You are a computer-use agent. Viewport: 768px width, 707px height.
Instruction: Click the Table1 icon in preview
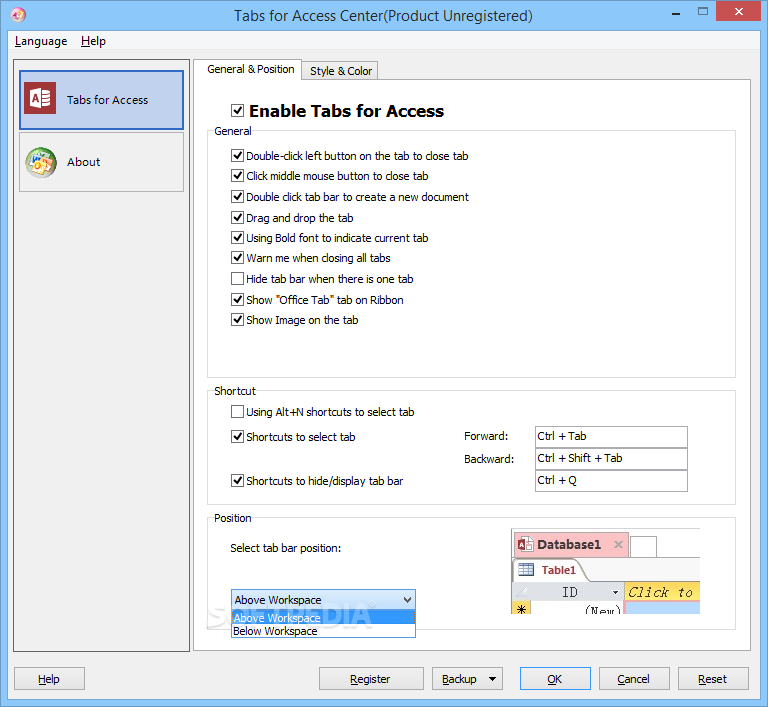click(x=526, y=569)
